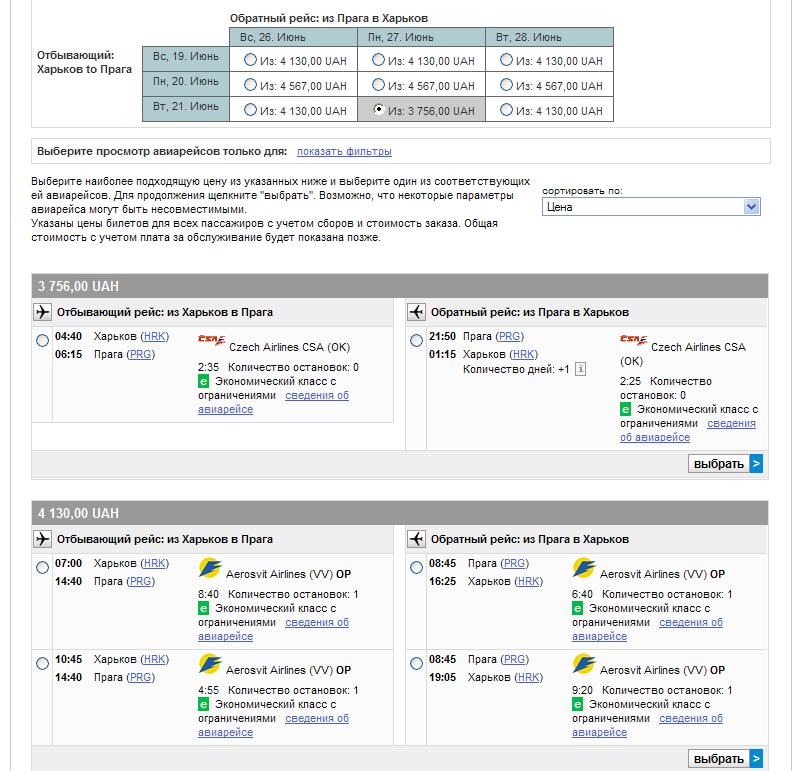
Task: Click PRG airport code link on the 21:50 flight
Action: pos(510,336)
